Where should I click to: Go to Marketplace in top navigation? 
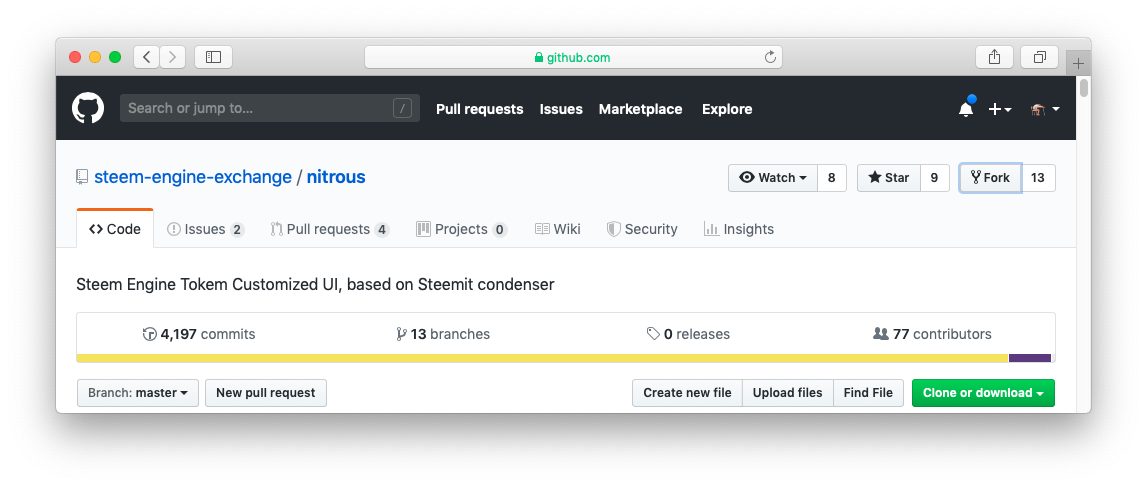(640, 109)
